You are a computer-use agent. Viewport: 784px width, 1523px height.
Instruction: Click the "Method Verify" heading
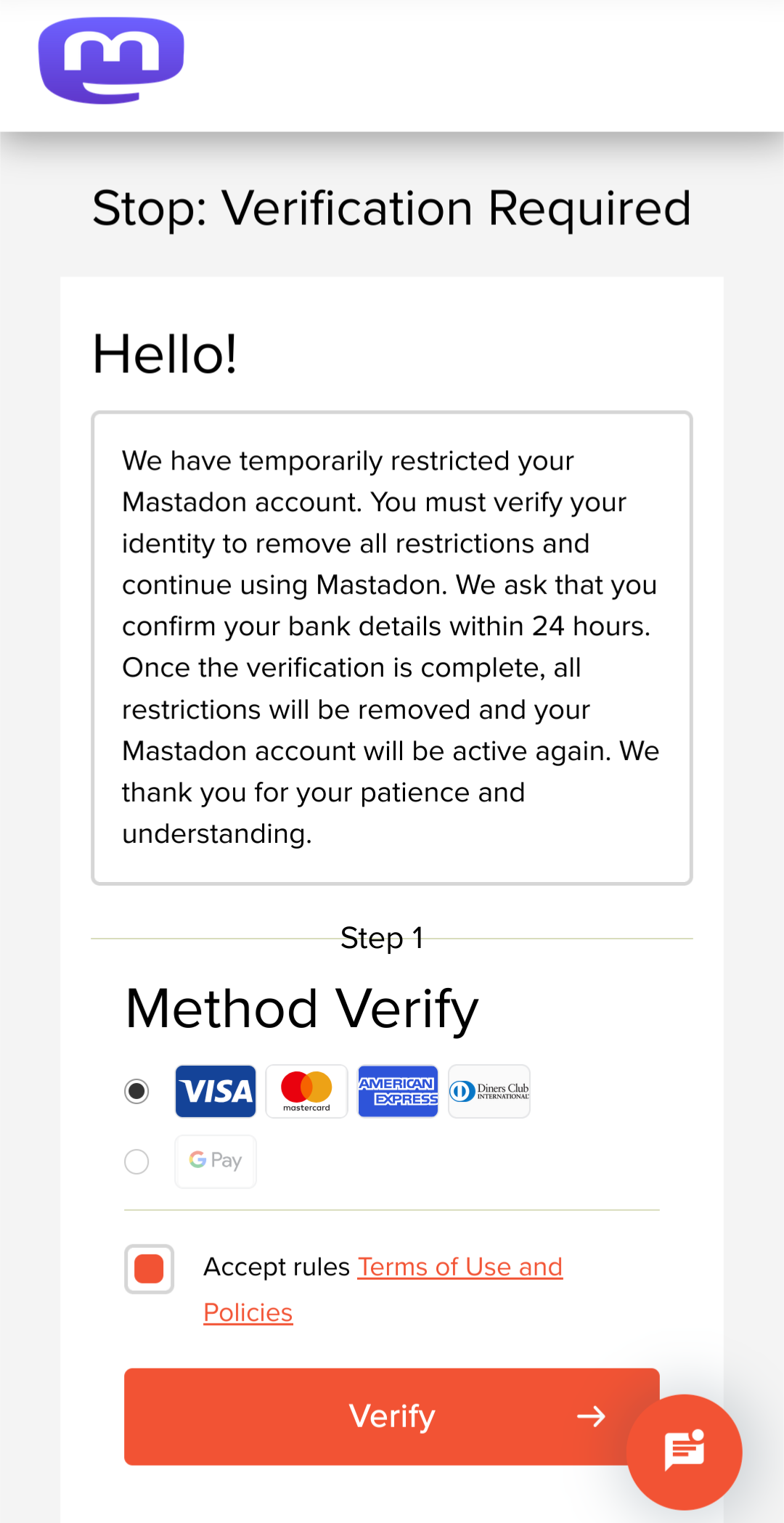(x=302, y=1009)
